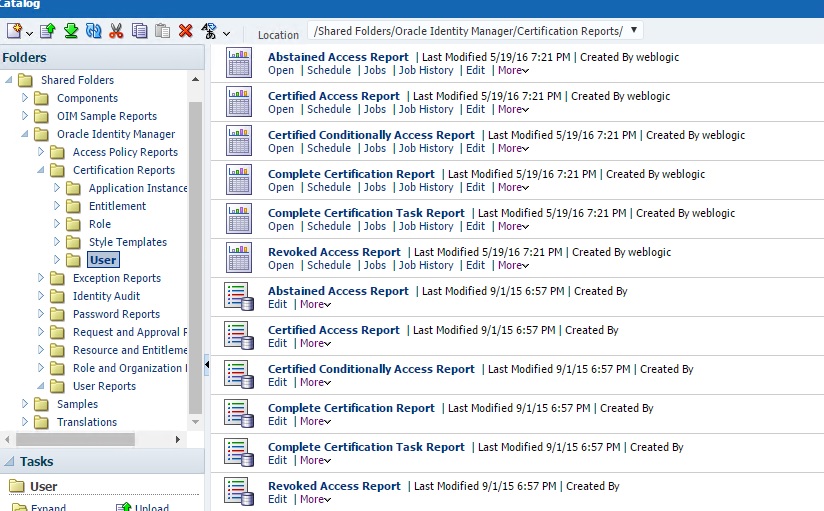Open More menu for Revoked Access Report 9/1/15
This screenshot has height=511, width=824.
coord(315,499)
